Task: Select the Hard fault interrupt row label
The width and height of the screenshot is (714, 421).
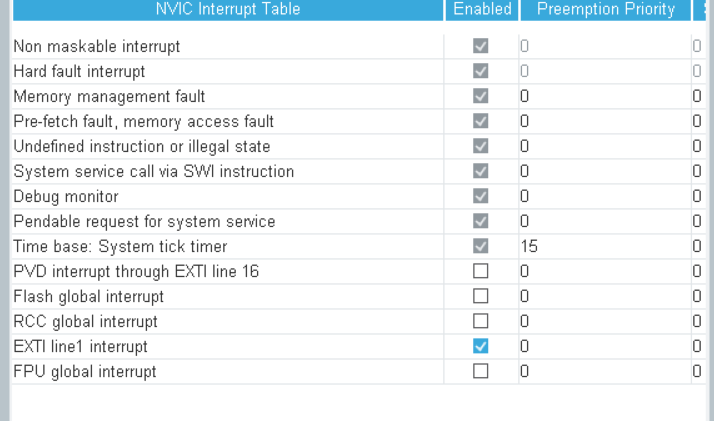Action: [x=79, y=71]
